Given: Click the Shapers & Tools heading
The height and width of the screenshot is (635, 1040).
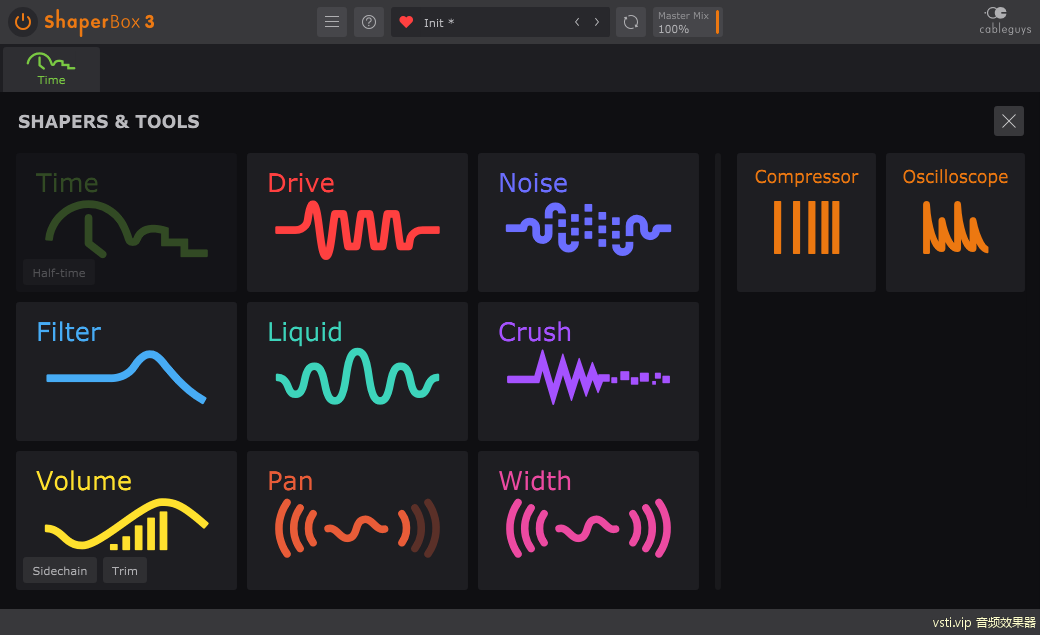Looking at the screenshot, I should tap(109, 121).
